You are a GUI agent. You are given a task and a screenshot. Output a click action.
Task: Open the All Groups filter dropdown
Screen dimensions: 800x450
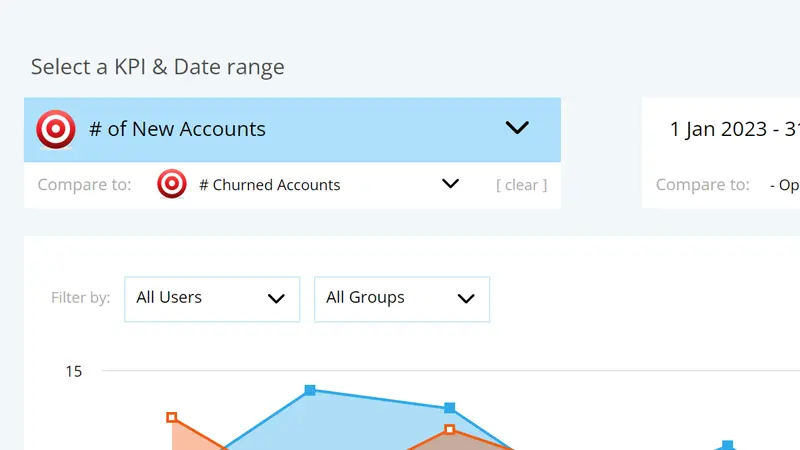click(x=402, y=299)
